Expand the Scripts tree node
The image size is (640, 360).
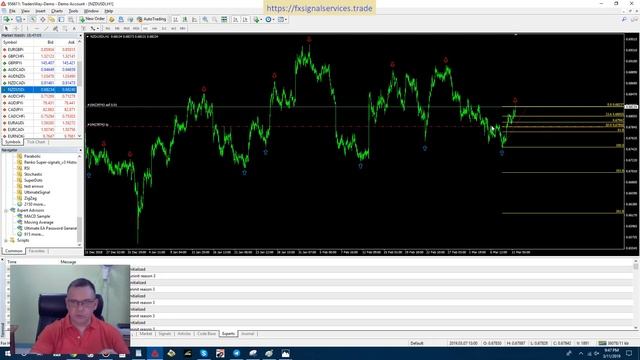(x=7, y=240)
